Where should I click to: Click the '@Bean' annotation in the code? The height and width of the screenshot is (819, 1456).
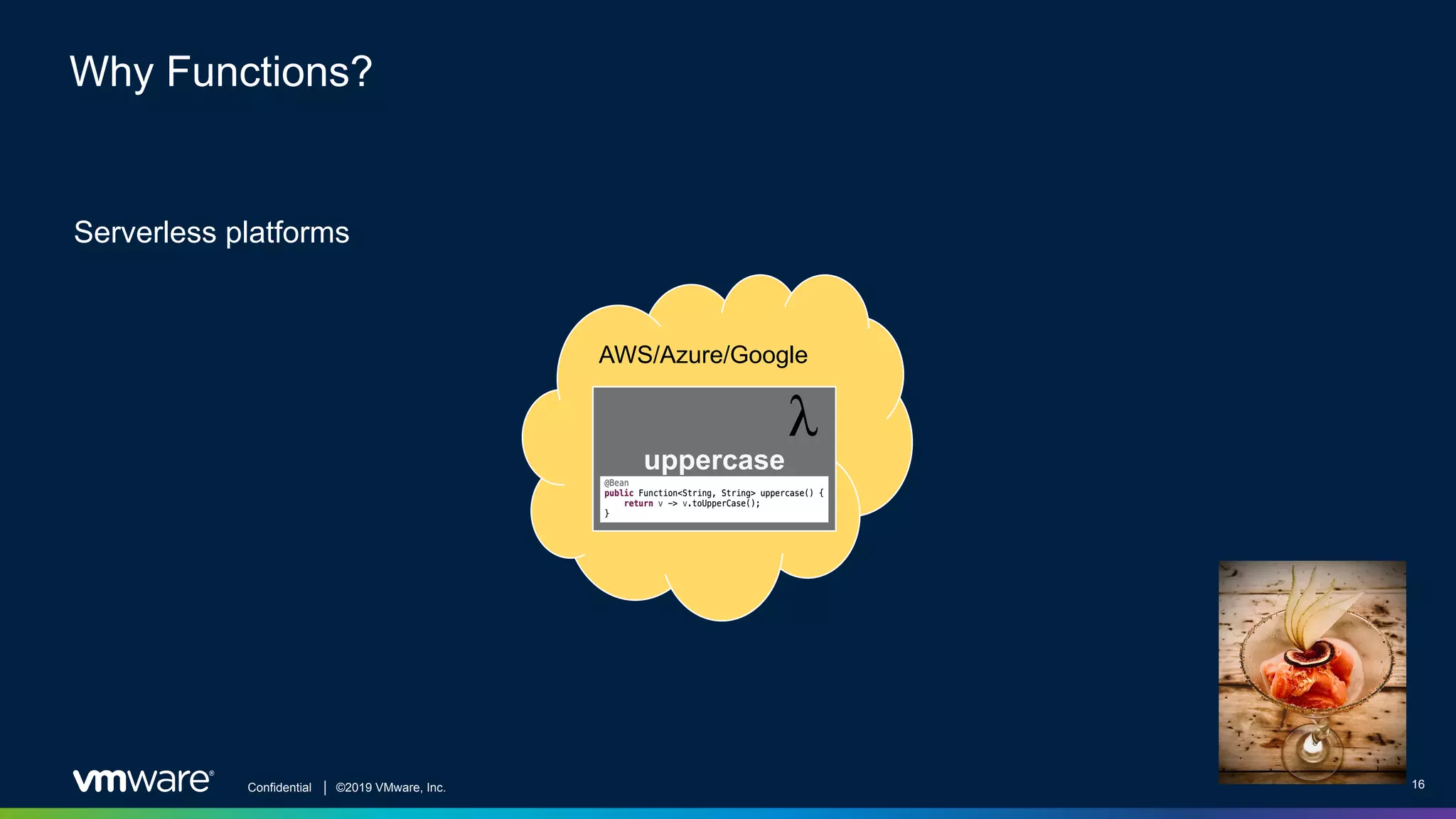click(616, 483)
